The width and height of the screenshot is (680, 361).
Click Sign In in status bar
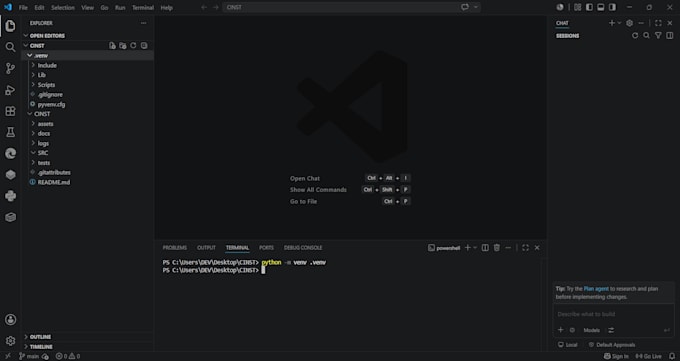coord(616,356)
